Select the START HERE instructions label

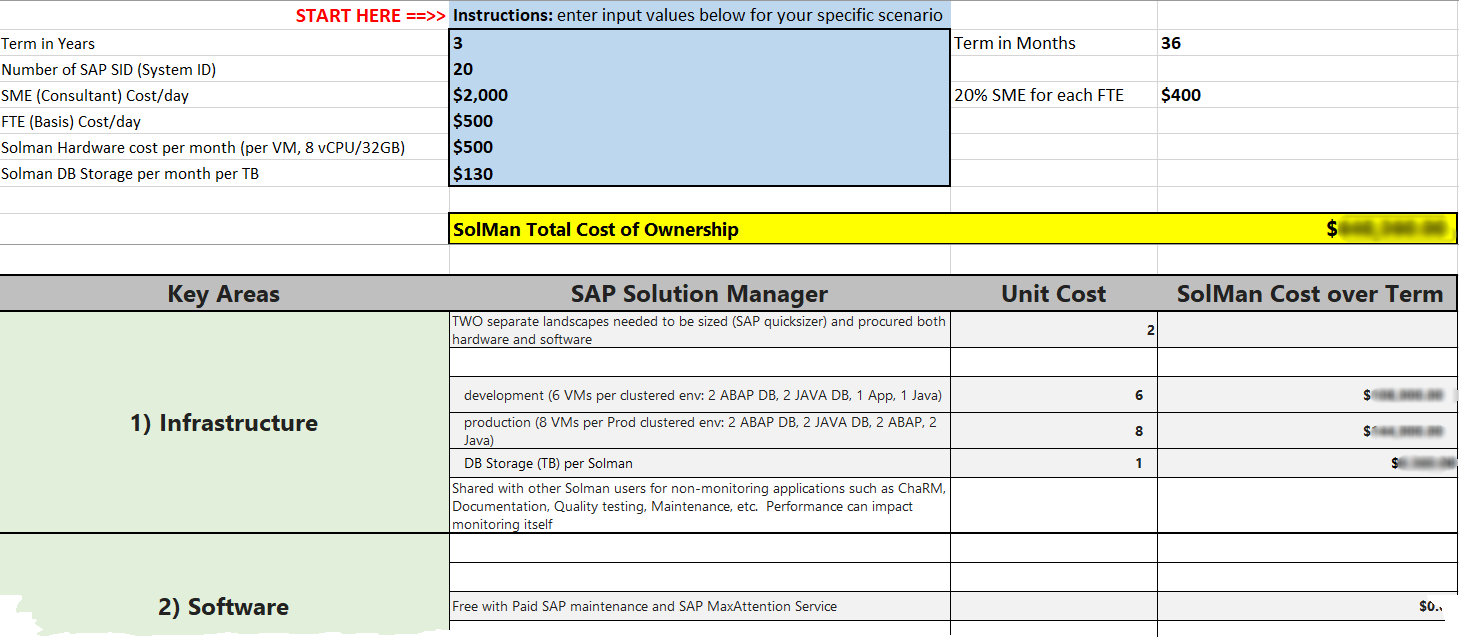pos(370,16)
